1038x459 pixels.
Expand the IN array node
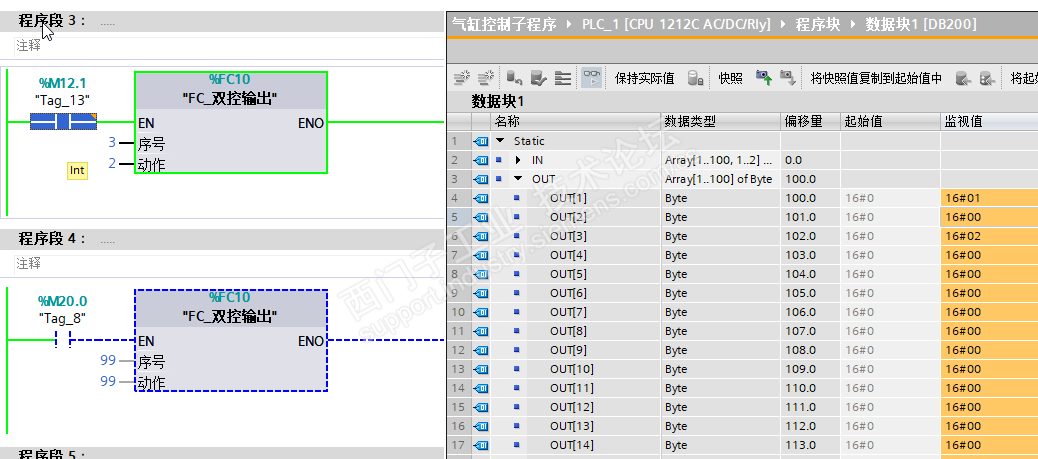(x=518, y=160)
